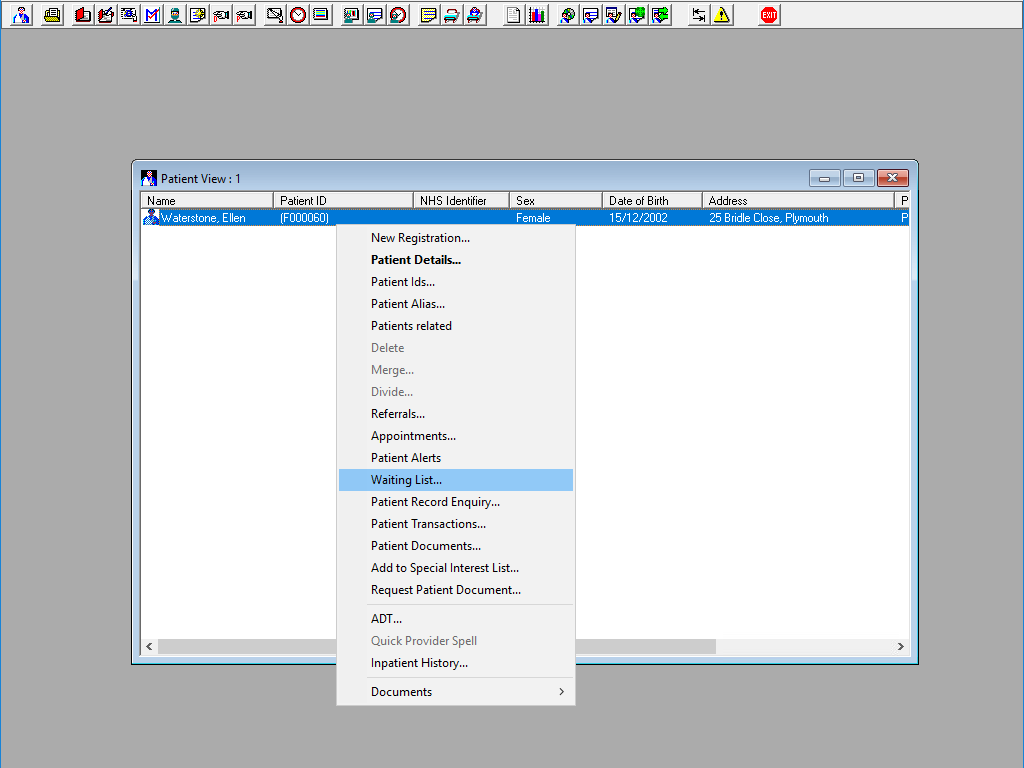1024x768 pixels.
Task: Open Referrals from context menu
Action: 456,414
